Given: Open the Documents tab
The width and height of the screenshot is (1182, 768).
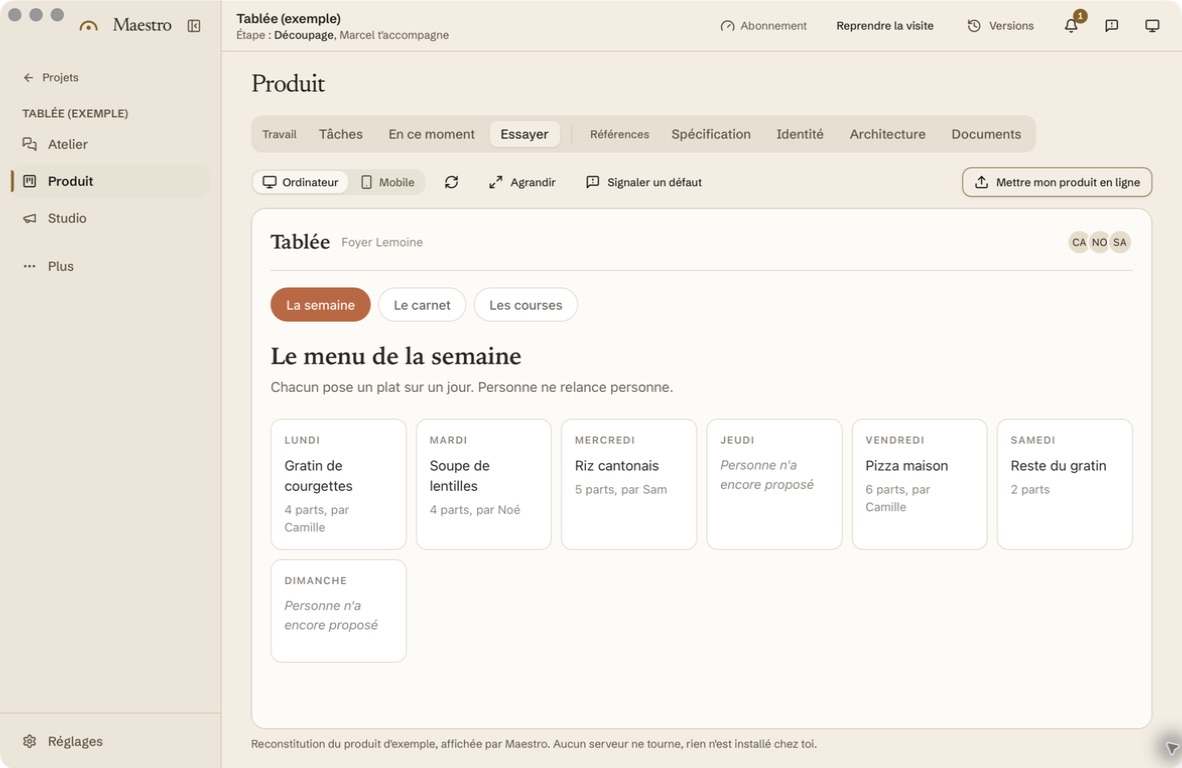Looking at the screenshot, I should (986, 134).
